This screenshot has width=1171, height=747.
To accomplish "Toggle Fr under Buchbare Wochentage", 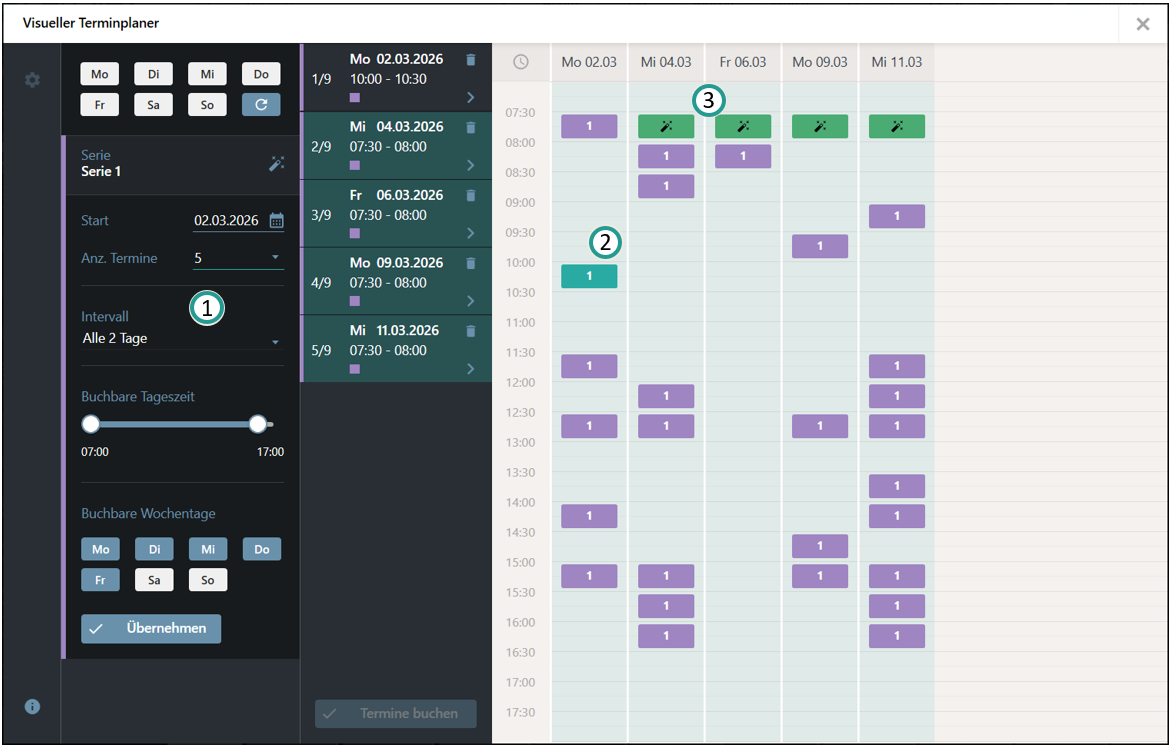I will [100, 579].
